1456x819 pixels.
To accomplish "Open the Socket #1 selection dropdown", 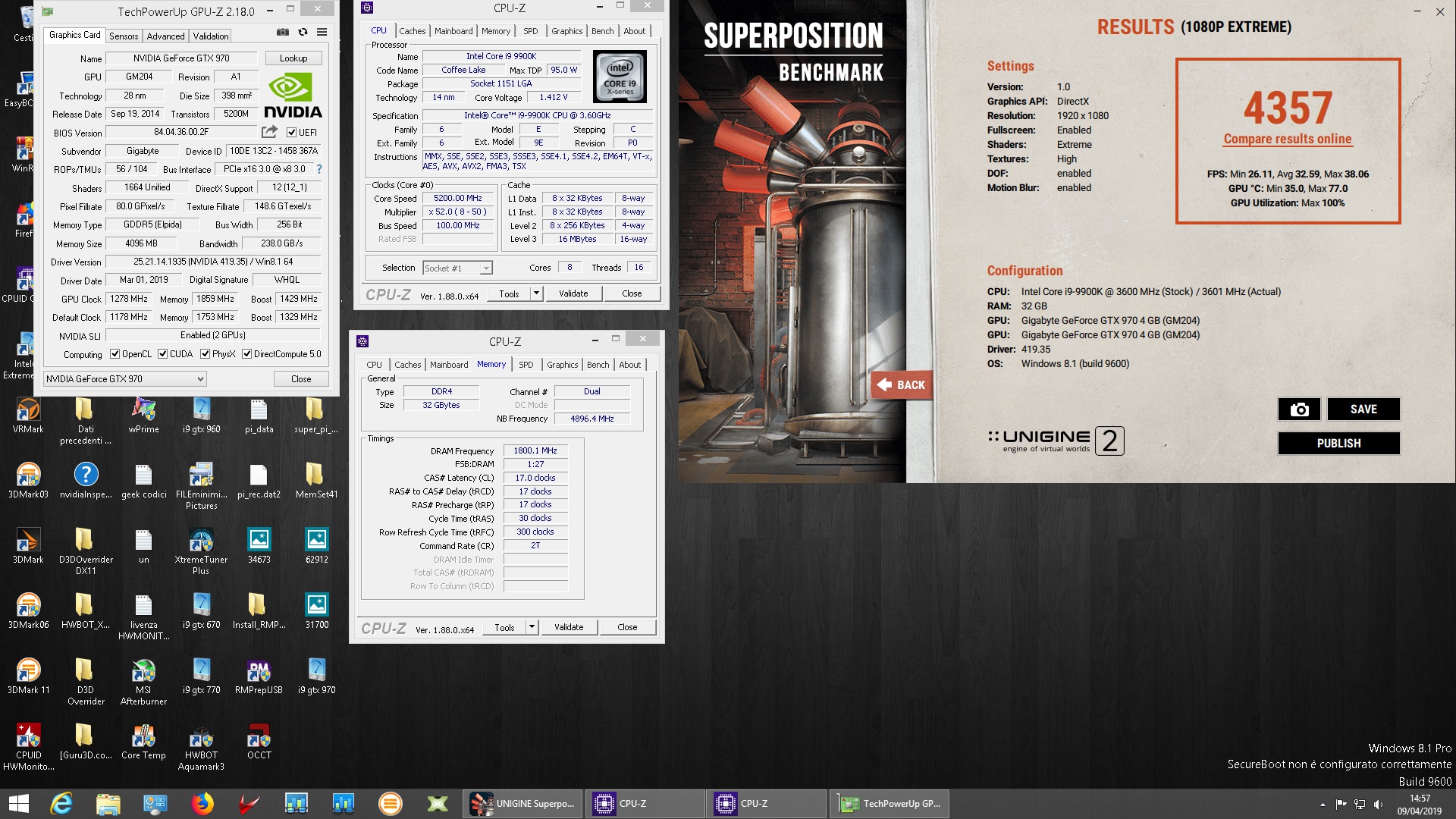I will click(x=457, y=268).
